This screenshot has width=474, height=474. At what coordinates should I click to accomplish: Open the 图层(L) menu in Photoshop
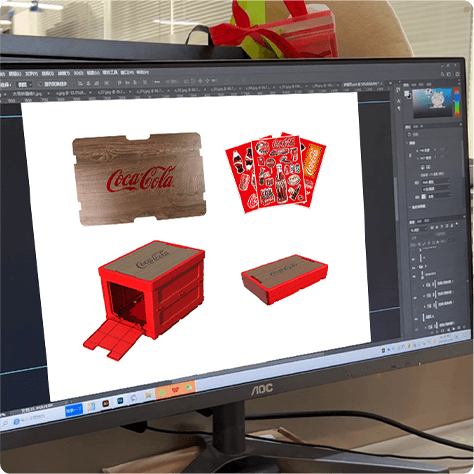coord(15,74)
